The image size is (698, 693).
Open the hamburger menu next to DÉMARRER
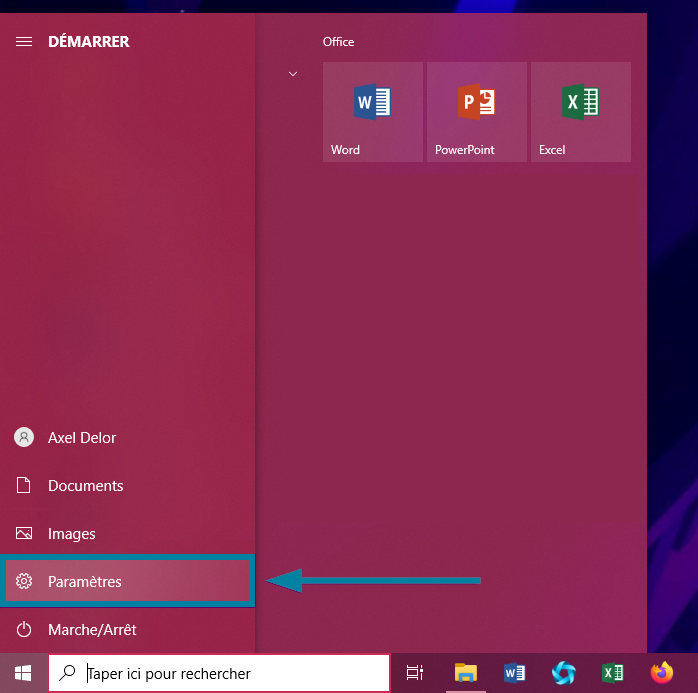click(24, 41)
